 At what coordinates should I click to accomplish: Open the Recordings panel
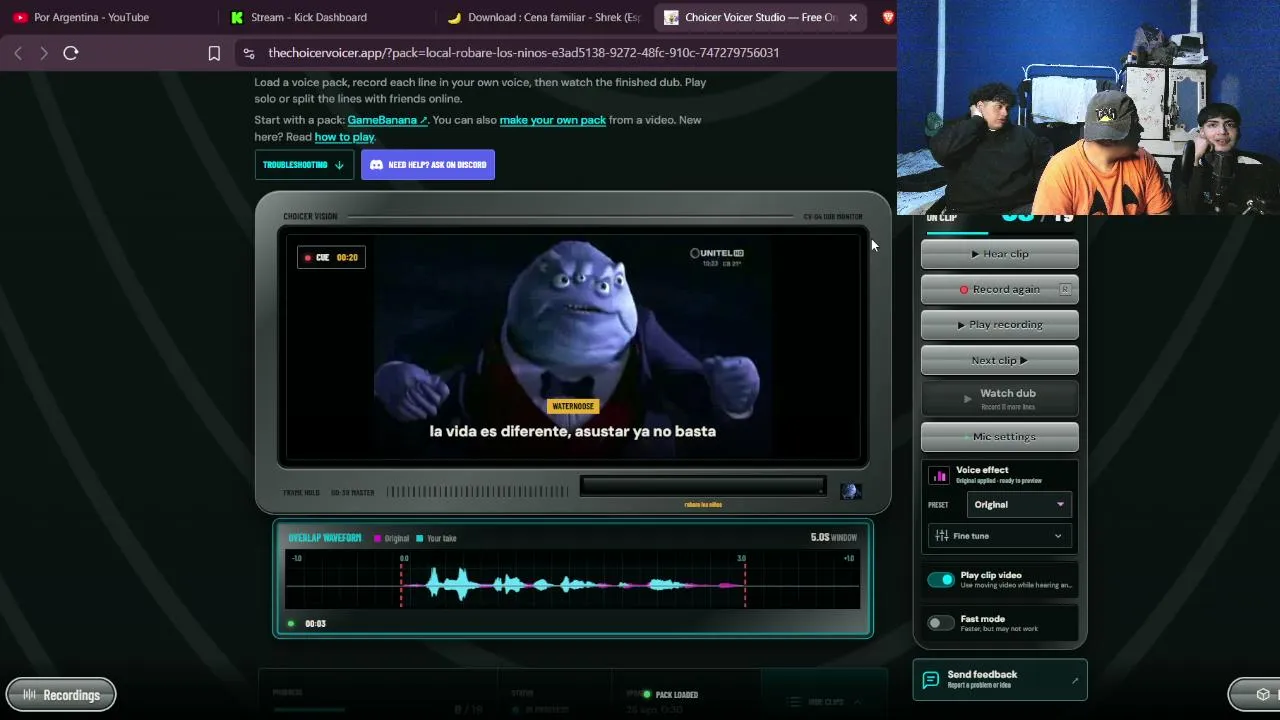tap(61, 695)
